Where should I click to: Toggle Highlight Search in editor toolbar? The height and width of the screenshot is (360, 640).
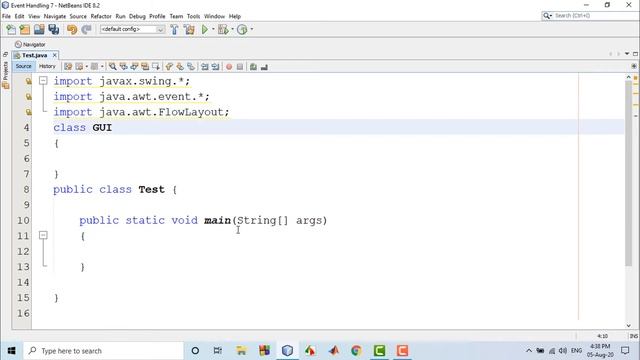(x=145, y=67)
